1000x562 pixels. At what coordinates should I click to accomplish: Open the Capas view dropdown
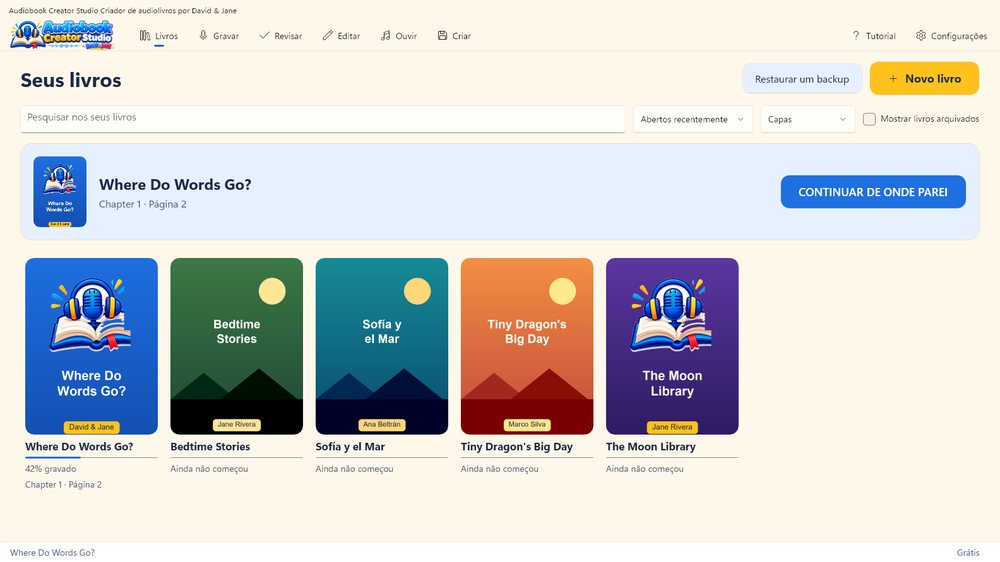pyautogui.click(x=807, y=119)
